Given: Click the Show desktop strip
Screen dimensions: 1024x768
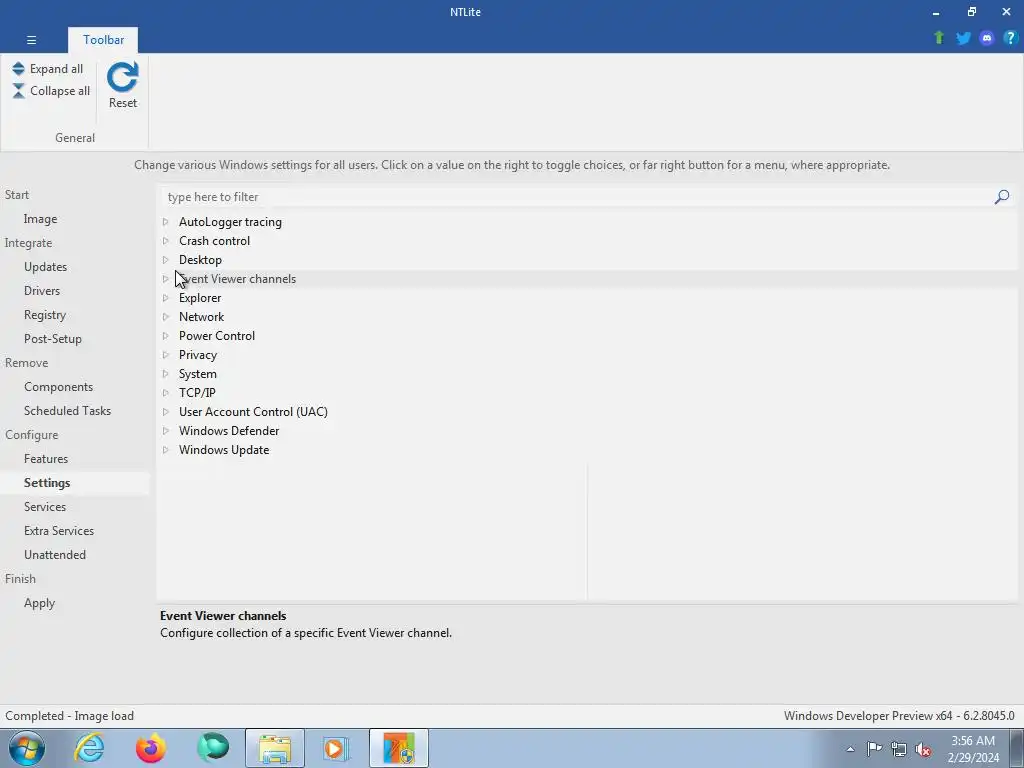Looking at the screenshot, I should [1019, 748].
